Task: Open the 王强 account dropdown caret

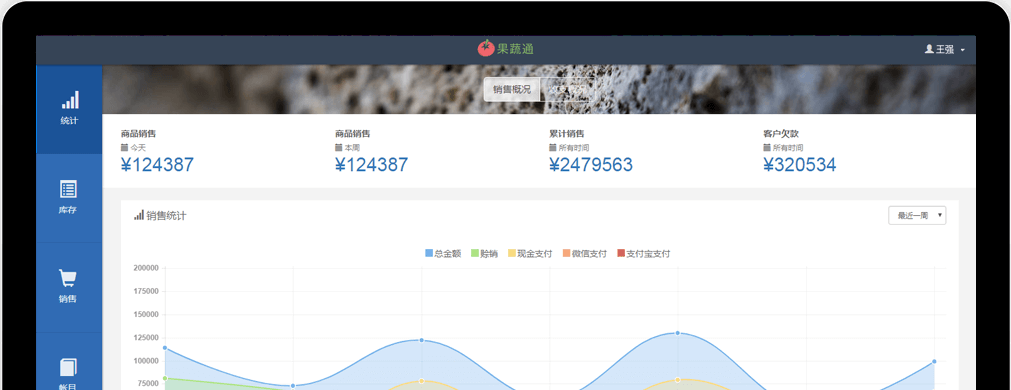Action: tap(963, 50)
